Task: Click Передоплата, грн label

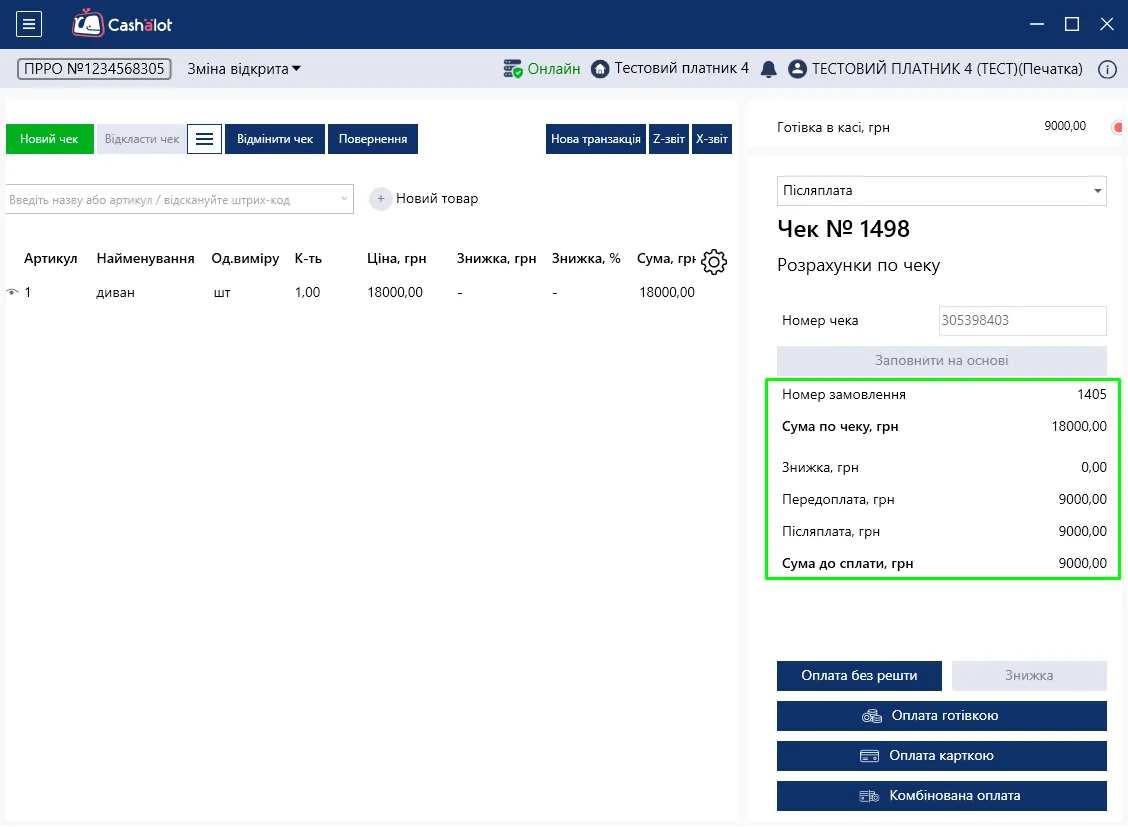Action: pos(838,500)
